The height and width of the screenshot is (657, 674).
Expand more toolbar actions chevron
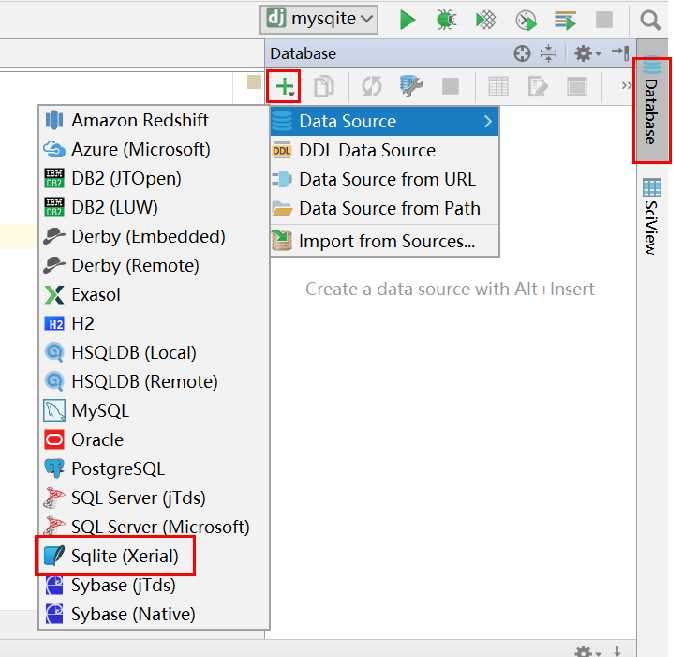626,86
